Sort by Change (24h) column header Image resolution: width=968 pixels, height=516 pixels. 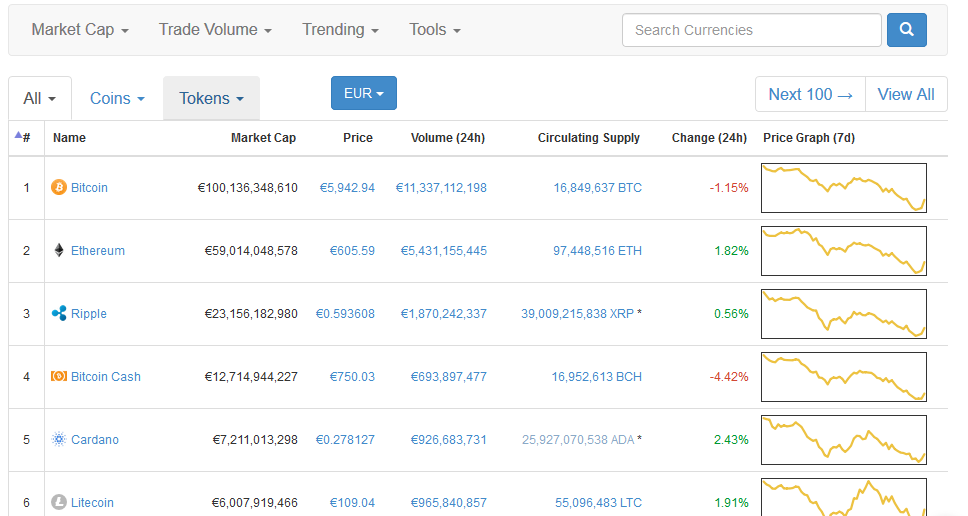709,138
